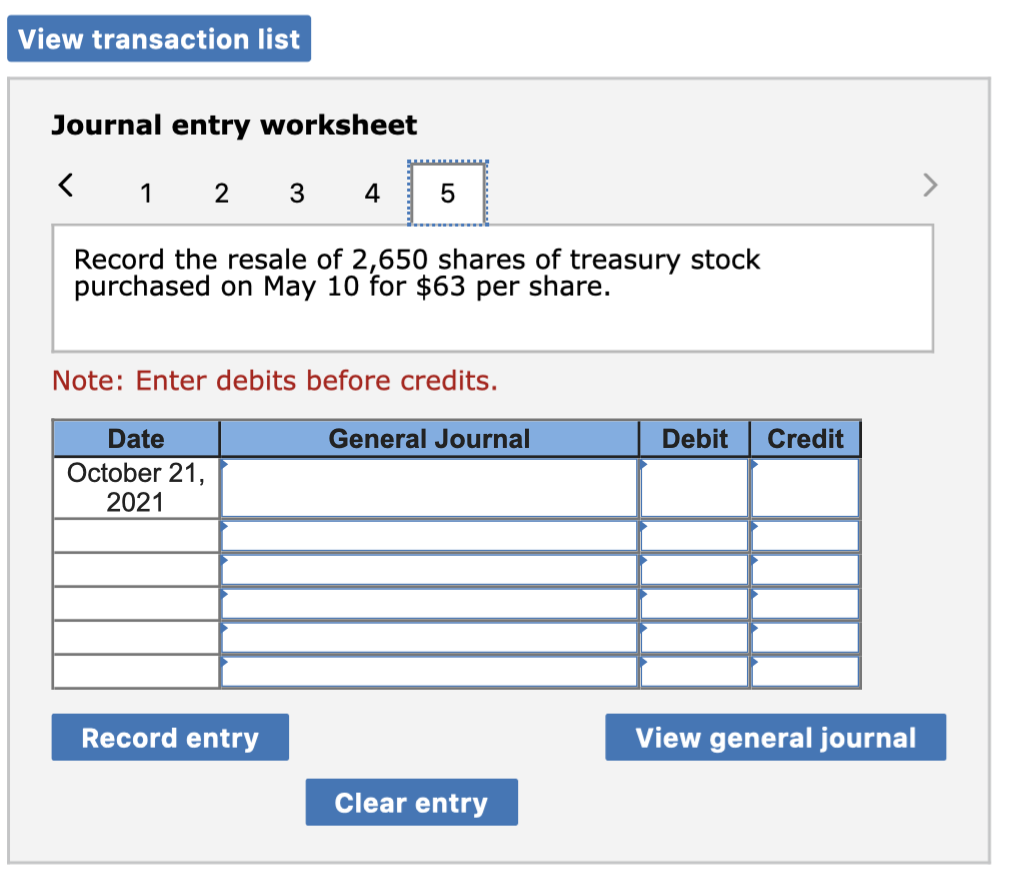Select transaction tab 4
The width and height of the screenshot is (1012, 874).
pyautogui.click(x=371, y=193)
